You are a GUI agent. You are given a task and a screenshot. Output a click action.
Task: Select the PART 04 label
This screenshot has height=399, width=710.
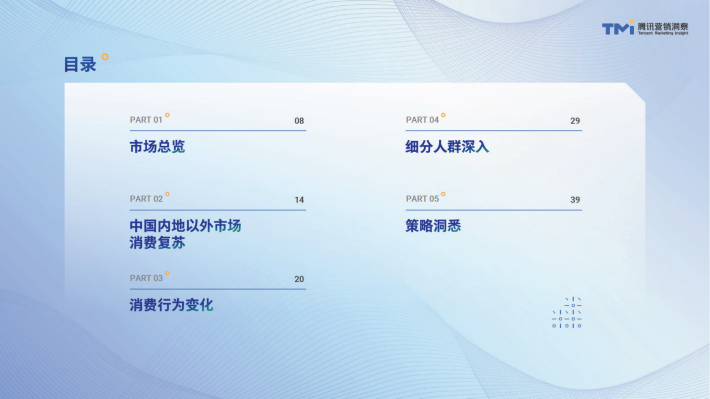click(422, 120)
